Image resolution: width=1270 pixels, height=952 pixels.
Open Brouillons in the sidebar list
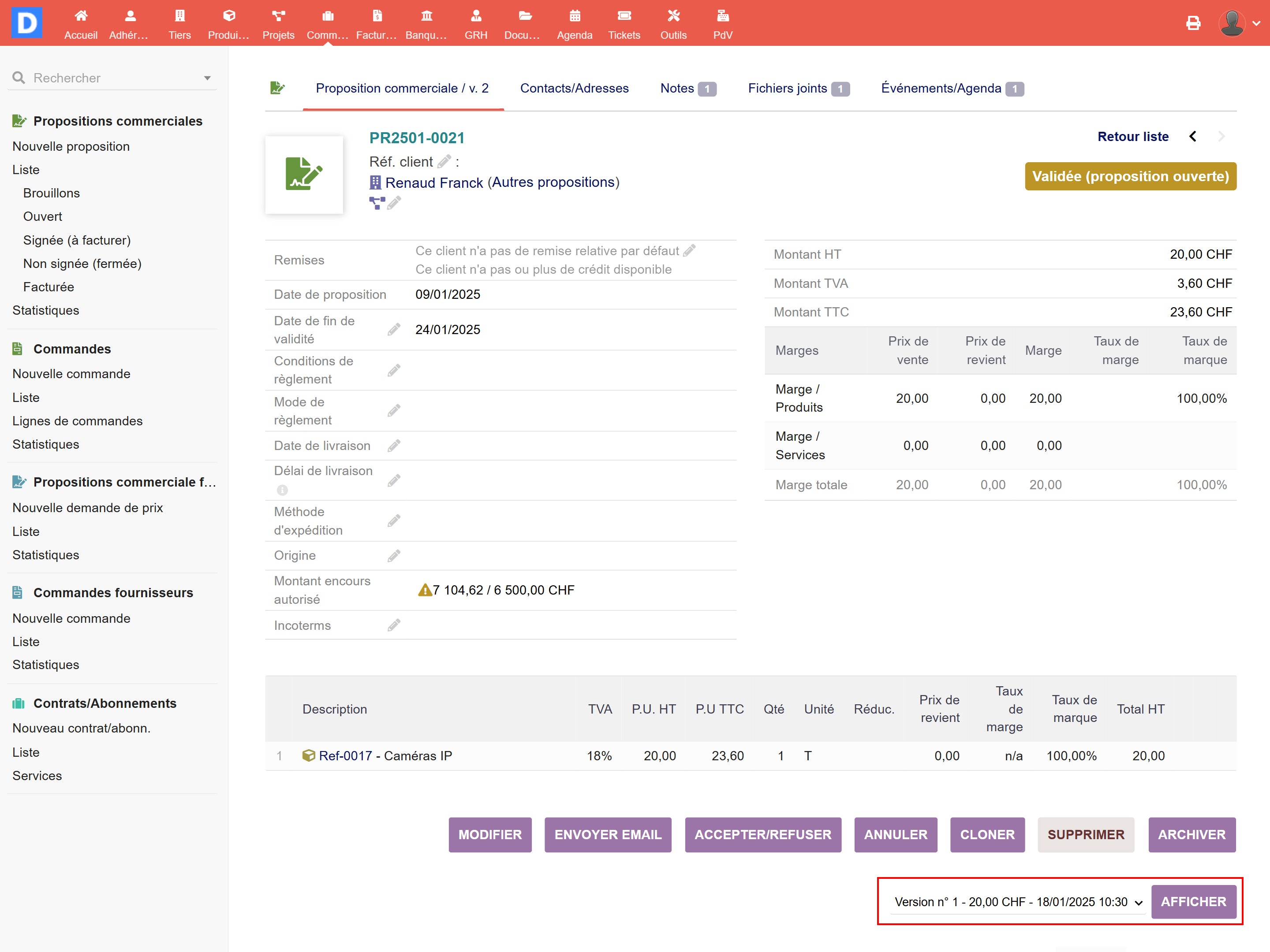pyautogui.click(x=51, y=193)
